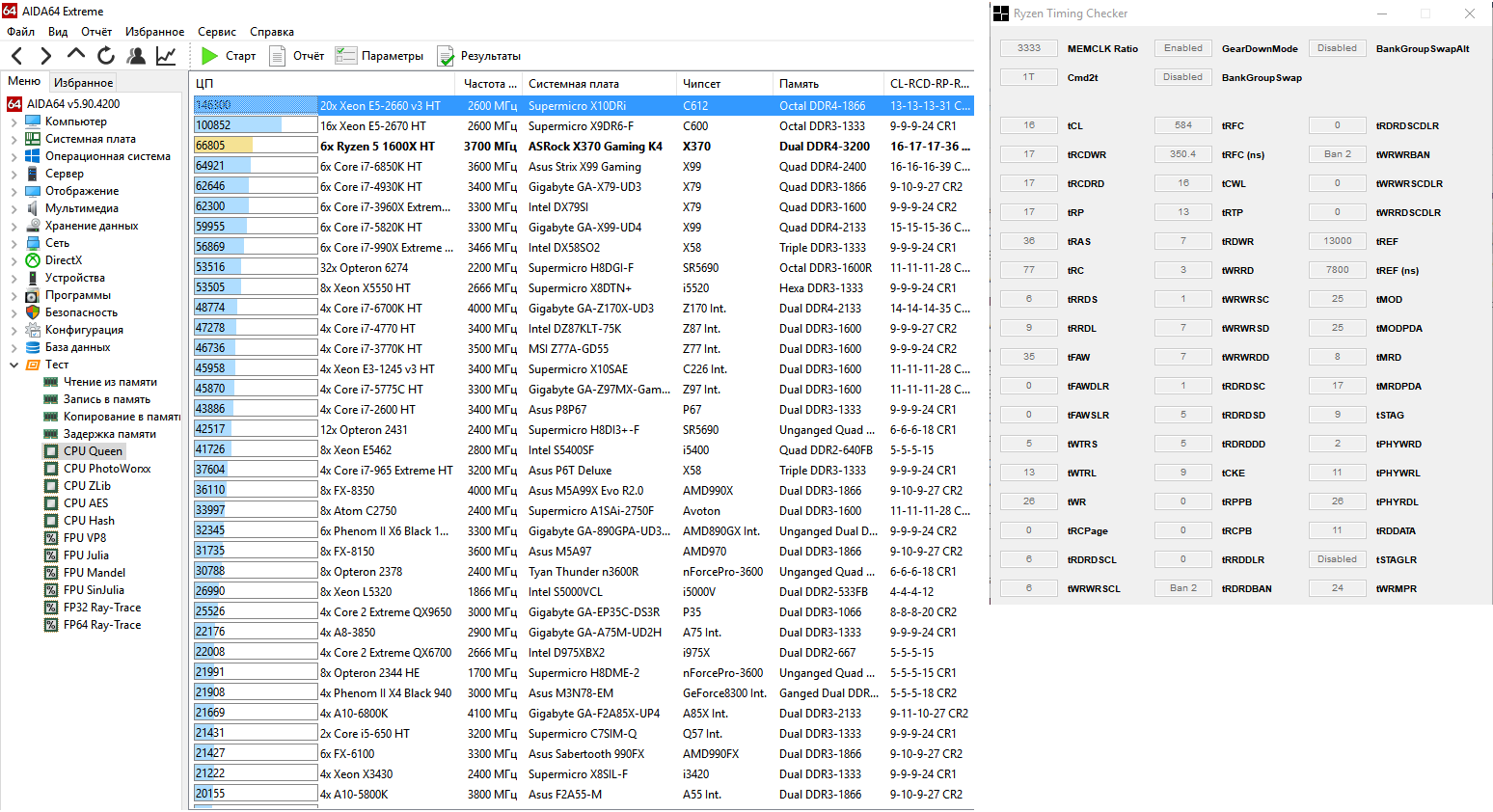Image resolution: width=1493 pixels, height=812 pixels.
Task: Select Чтение из памяти test
Action: click(110, 382)
